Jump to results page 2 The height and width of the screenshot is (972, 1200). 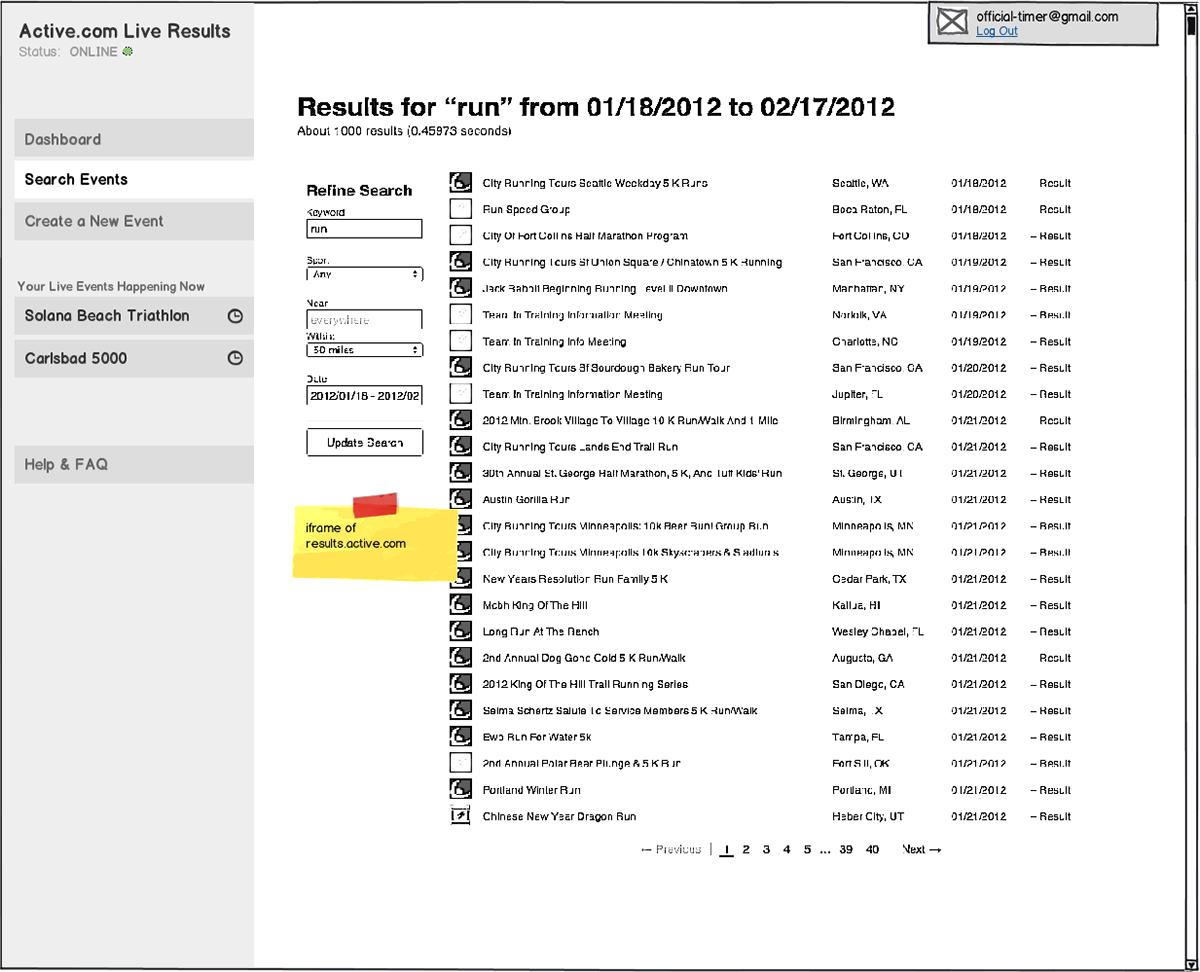pos(746,850)
